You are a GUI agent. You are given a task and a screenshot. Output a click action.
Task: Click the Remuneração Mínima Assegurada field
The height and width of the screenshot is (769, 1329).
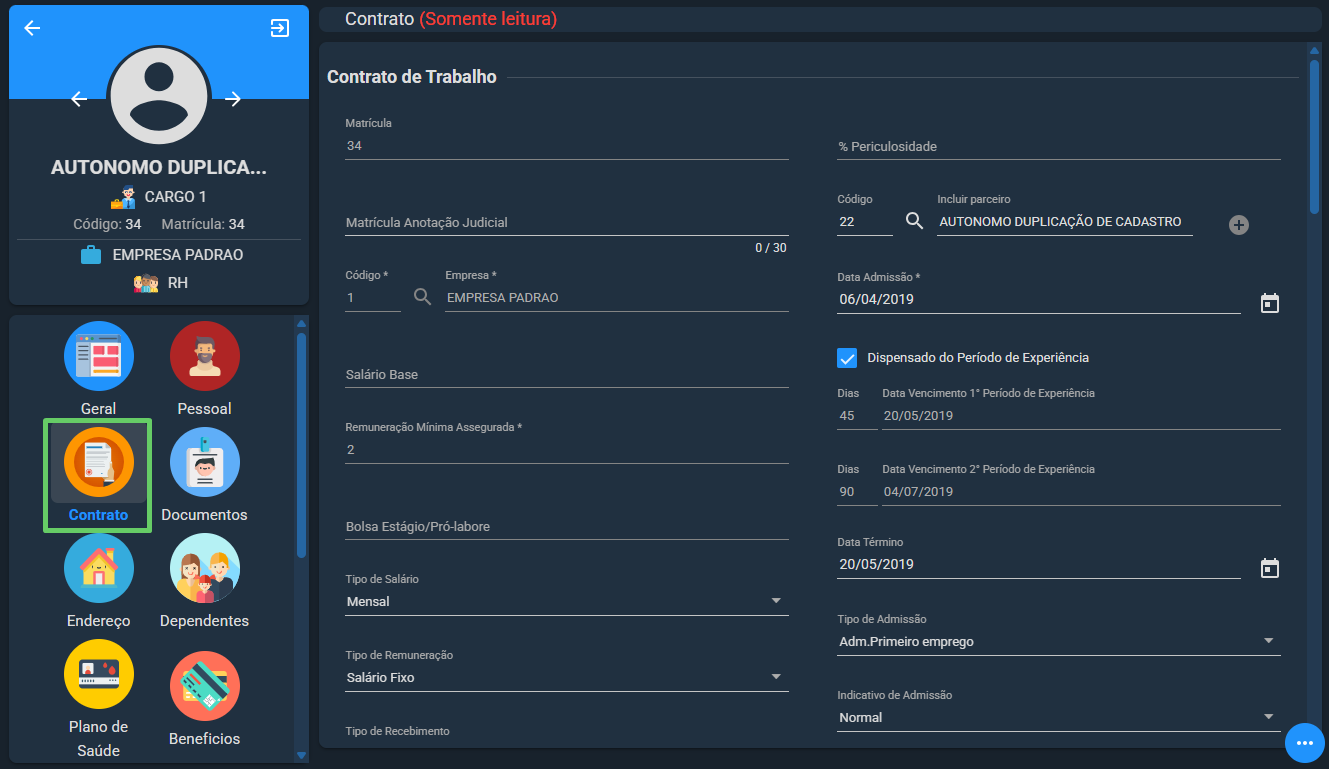pos(567,450)
